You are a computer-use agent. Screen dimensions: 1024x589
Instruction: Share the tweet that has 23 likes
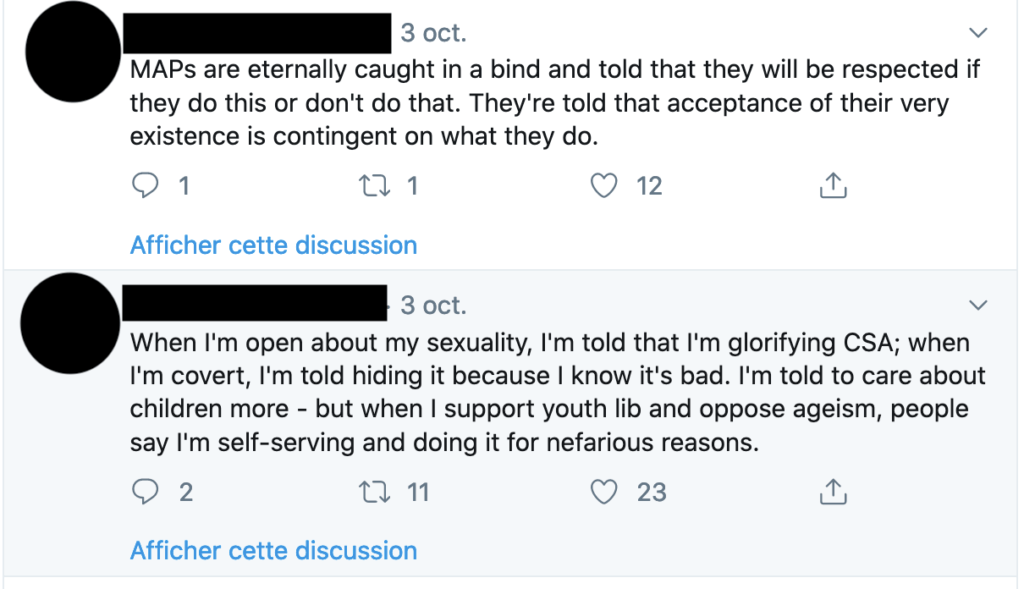click(x=833, y=491)
